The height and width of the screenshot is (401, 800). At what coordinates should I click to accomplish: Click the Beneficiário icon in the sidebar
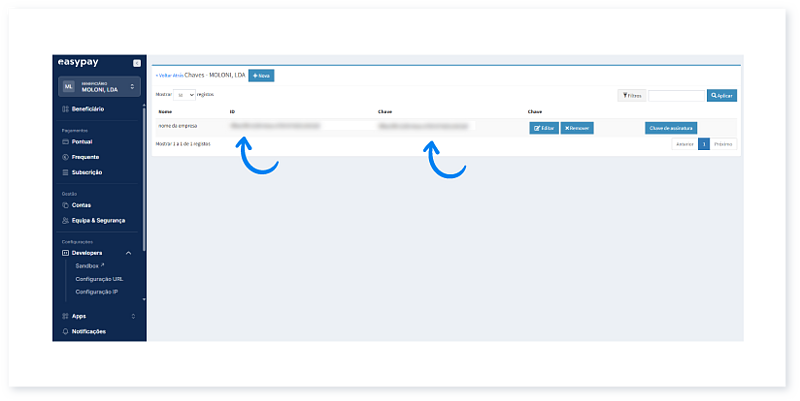pyautogui.click(x=65, y=108)
